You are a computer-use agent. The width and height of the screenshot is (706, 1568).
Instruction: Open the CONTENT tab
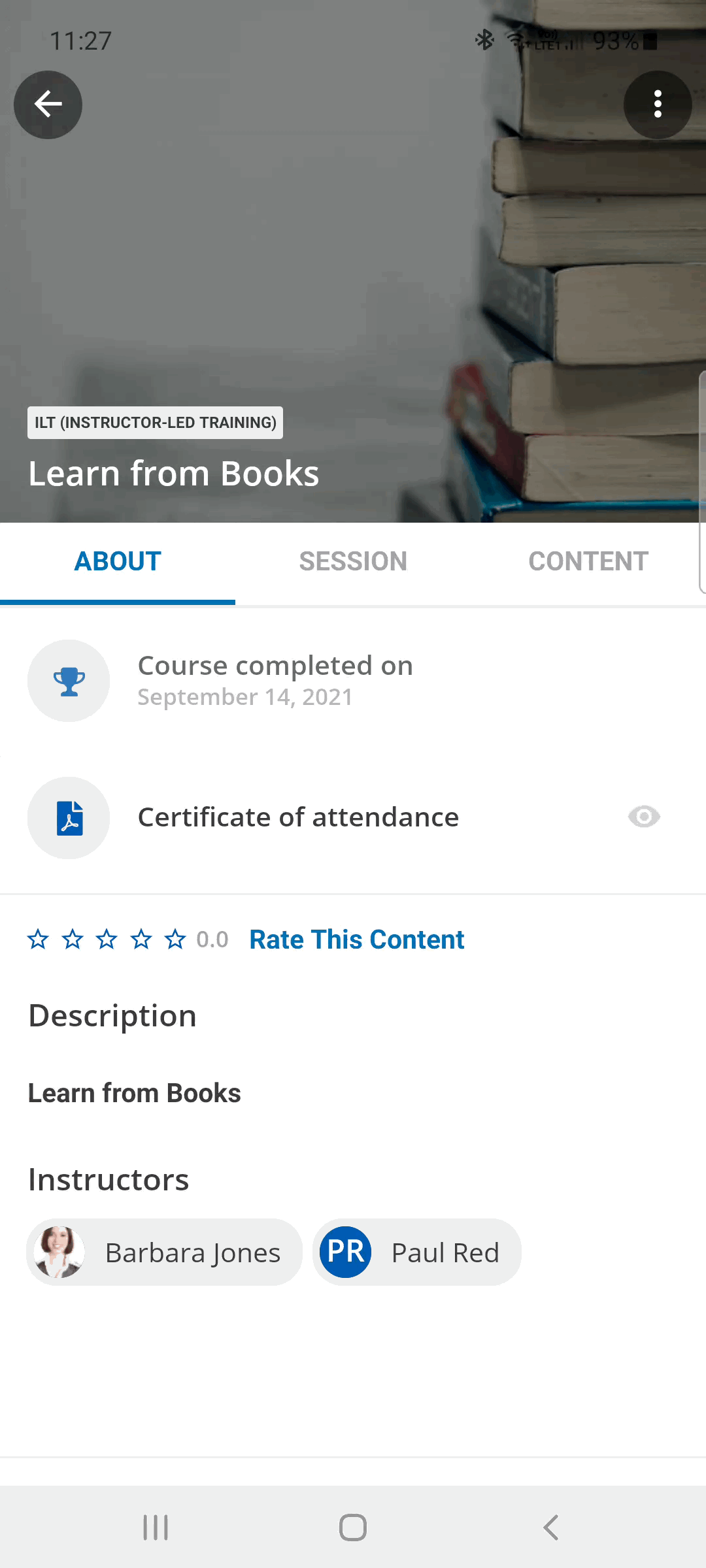click(588, 561)
